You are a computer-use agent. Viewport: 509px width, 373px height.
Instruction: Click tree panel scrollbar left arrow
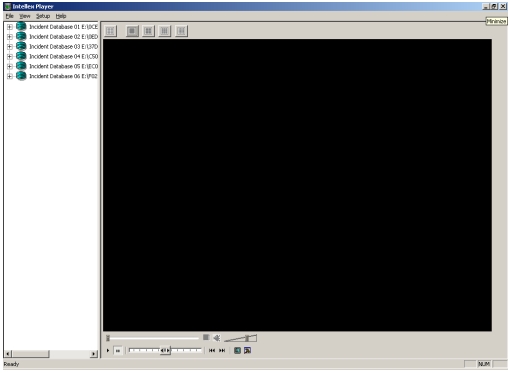point(8,354)
